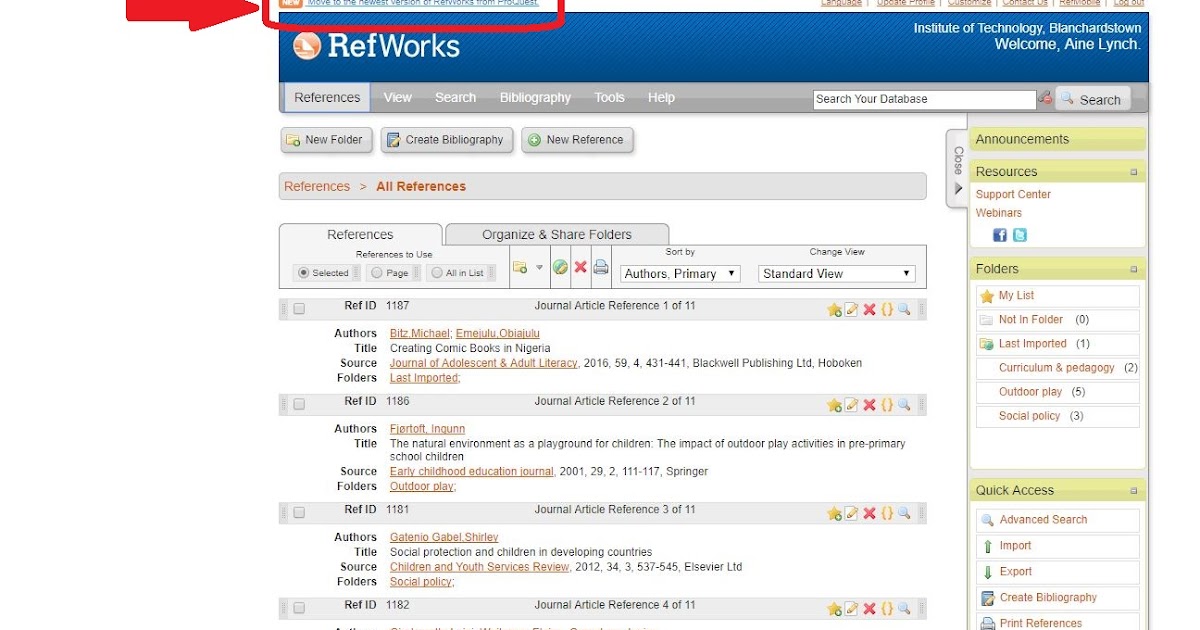Open the Sort by dropdown showing Authors, Primary
This screenshot has width=1200, height=630.
point(679,272)
